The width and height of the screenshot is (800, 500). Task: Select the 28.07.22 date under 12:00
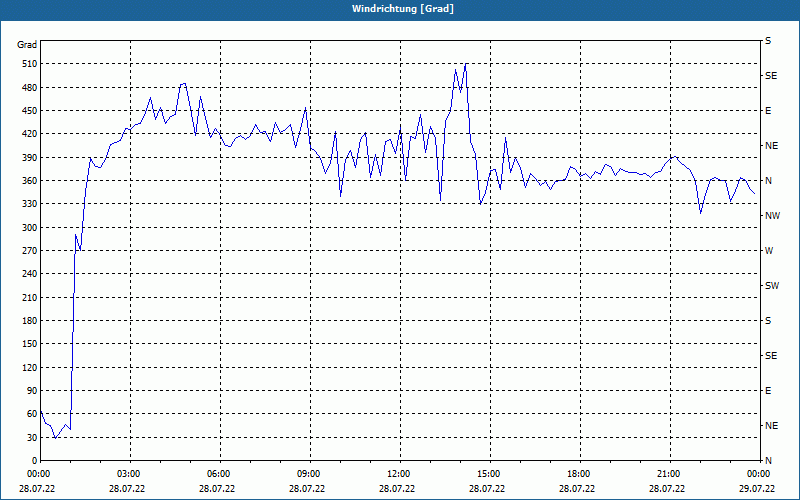point(397,489)
